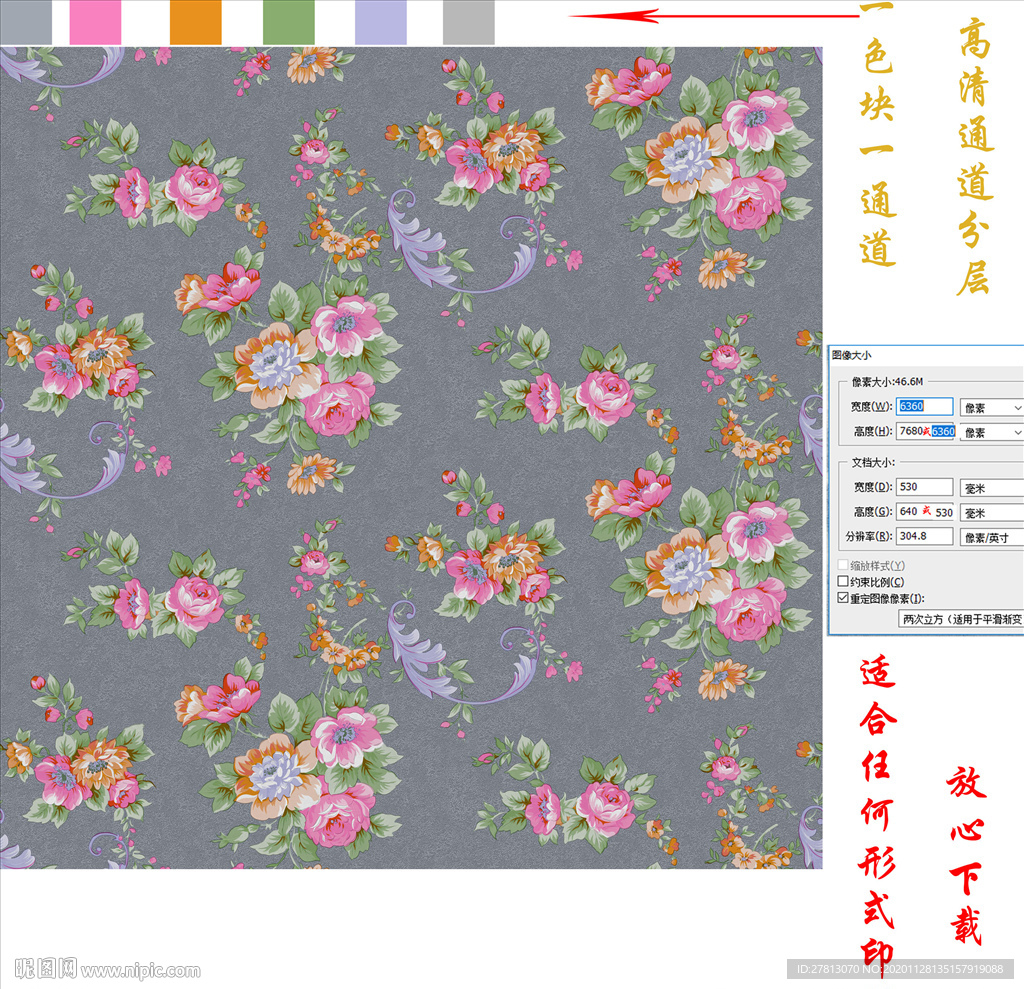The image size is (1024, 989).
Task: Click the 高度(H) pixel height field
Action: pyautogui.click(x=926, y=431)
